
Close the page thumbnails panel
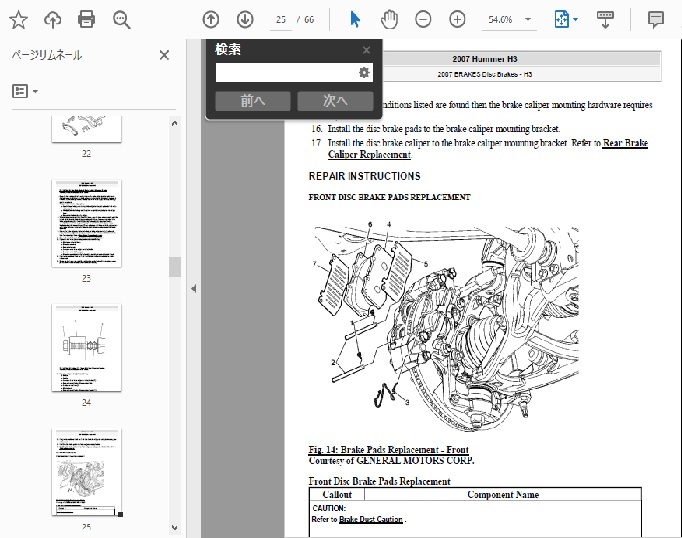164,55
